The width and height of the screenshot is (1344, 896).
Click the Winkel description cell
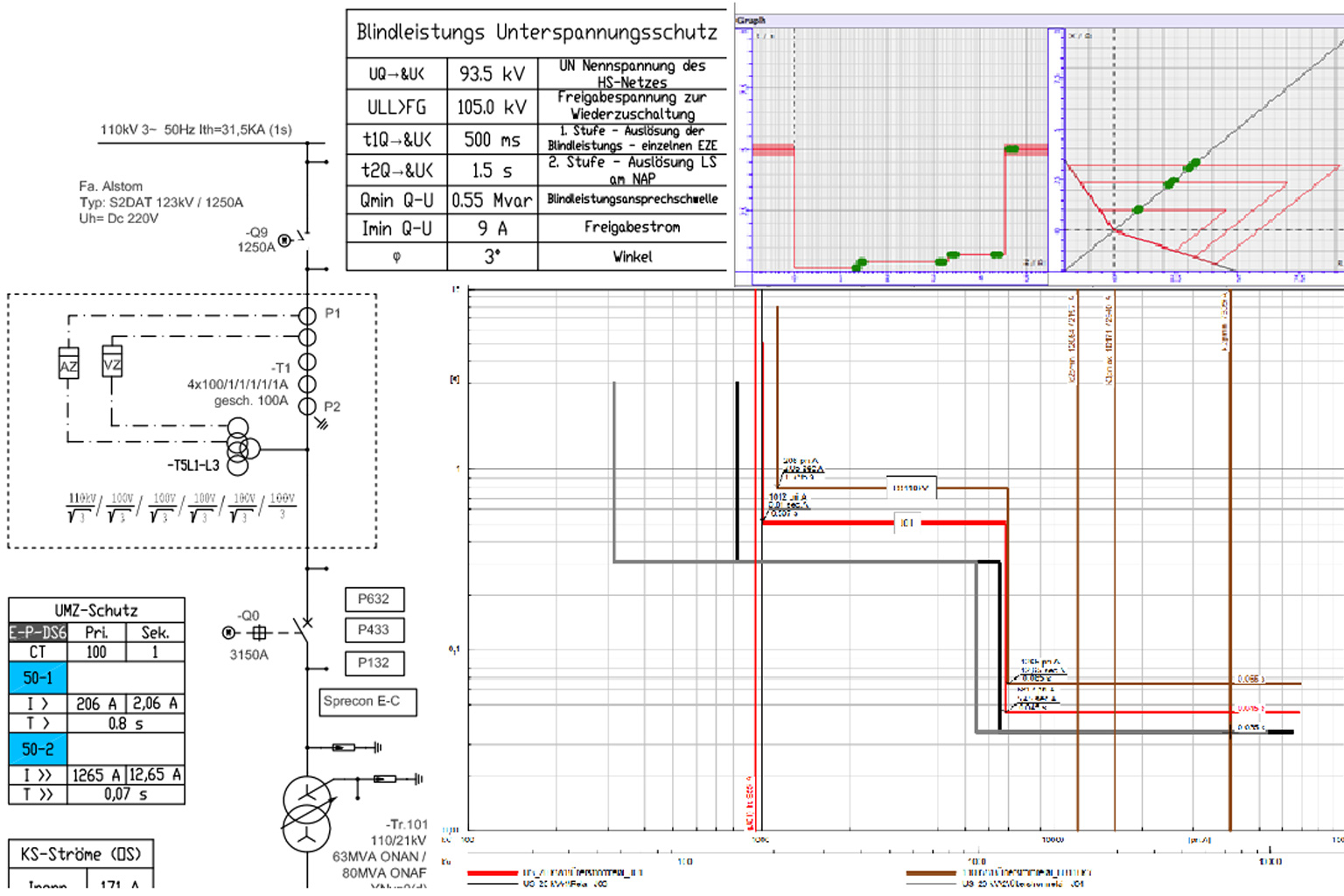tap(632, 257)
